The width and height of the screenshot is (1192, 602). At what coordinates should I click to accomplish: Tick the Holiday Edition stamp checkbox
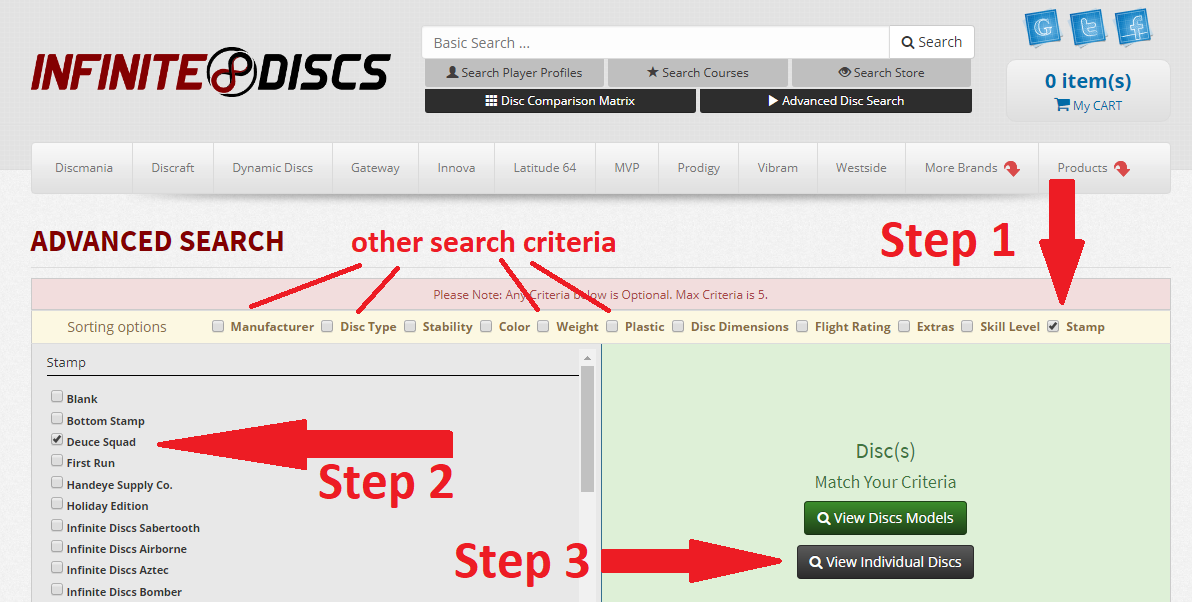point(57,503)
